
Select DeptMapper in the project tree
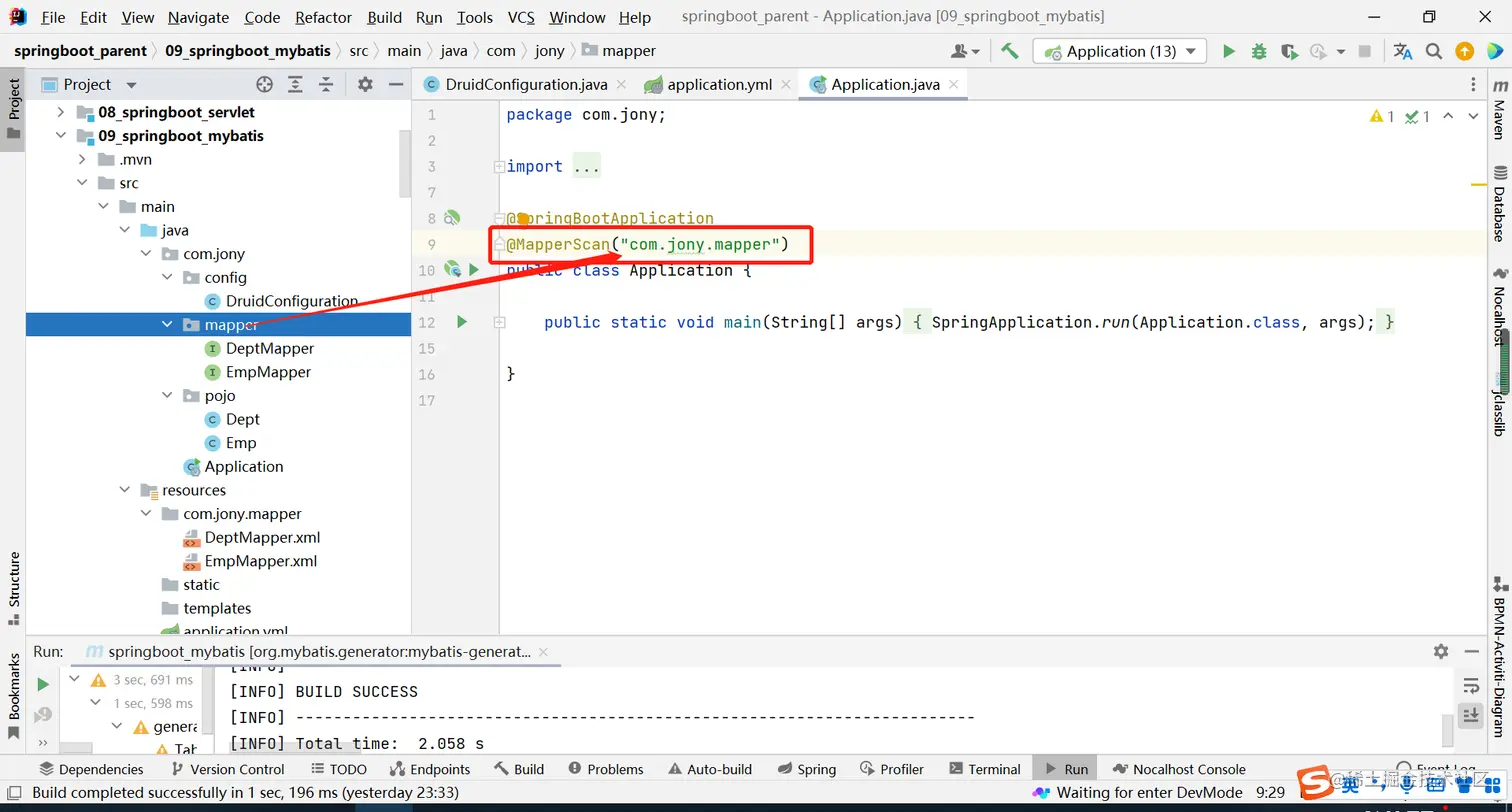(x=270, y=348)
